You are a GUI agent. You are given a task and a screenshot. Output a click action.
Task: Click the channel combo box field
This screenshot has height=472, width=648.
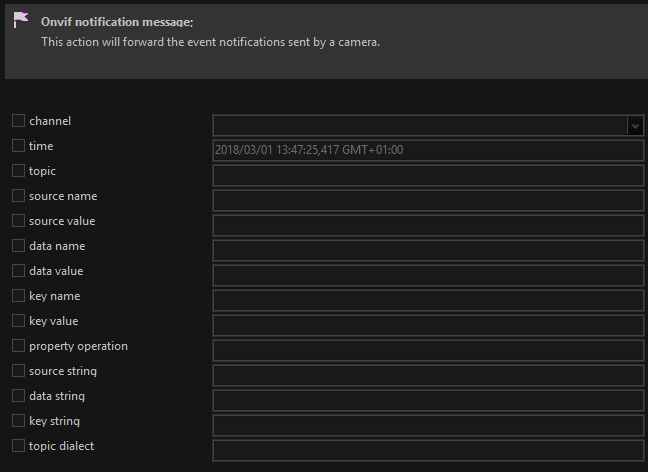click(x=428, y=126)
